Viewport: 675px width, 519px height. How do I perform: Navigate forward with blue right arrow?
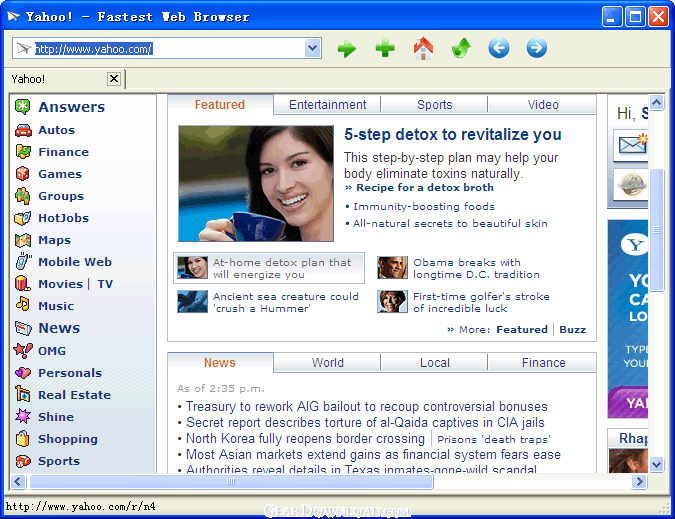tap(536, 48)
